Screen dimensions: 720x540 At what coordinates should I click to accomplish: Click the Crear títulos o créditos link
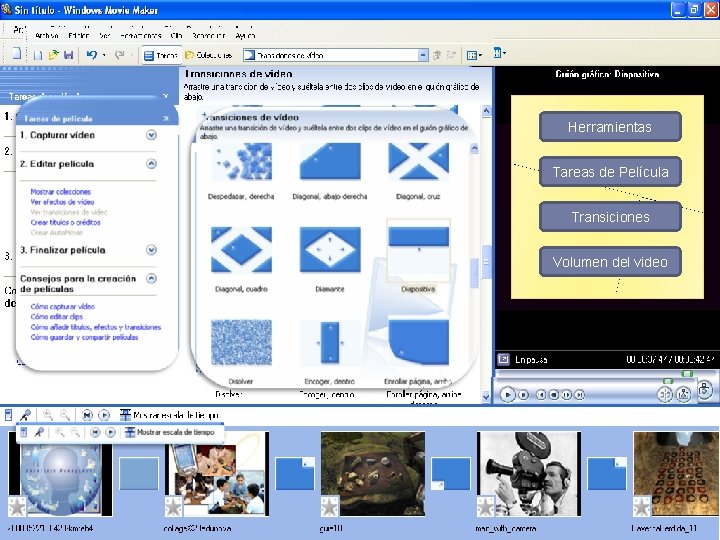[x=65, y=222]
